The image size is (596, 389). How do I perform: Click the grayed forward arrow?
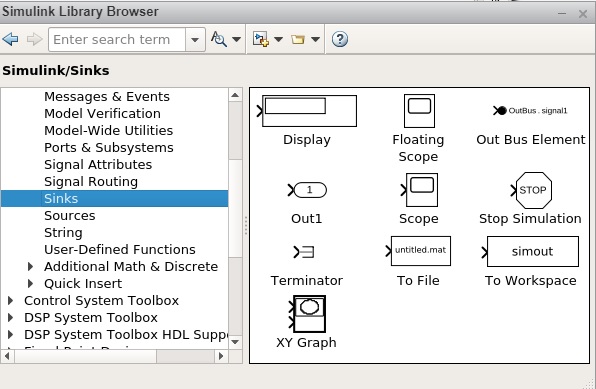pos(34,39)
